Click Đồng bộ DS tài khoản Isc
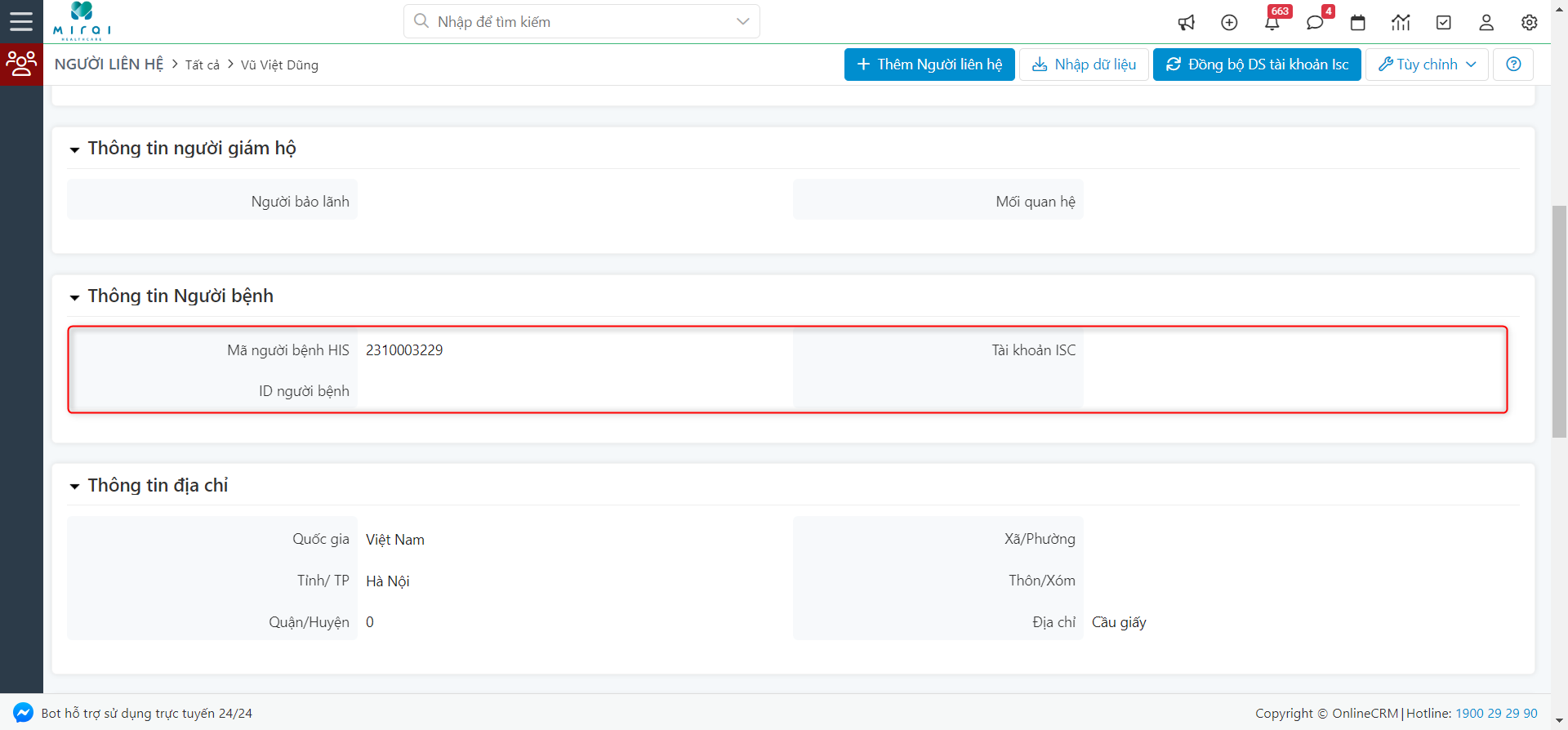This screenshot has width=1568, height=730. tap(1257, 65)
